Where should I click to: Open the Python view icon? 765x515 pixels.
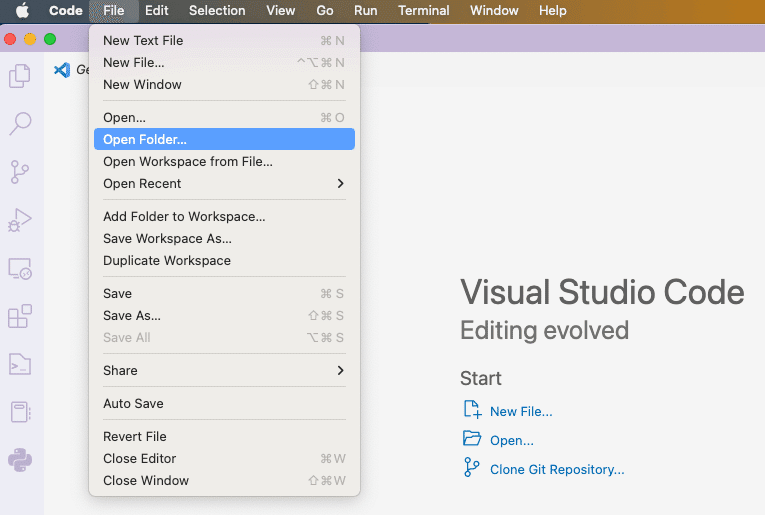coord(20,460)
